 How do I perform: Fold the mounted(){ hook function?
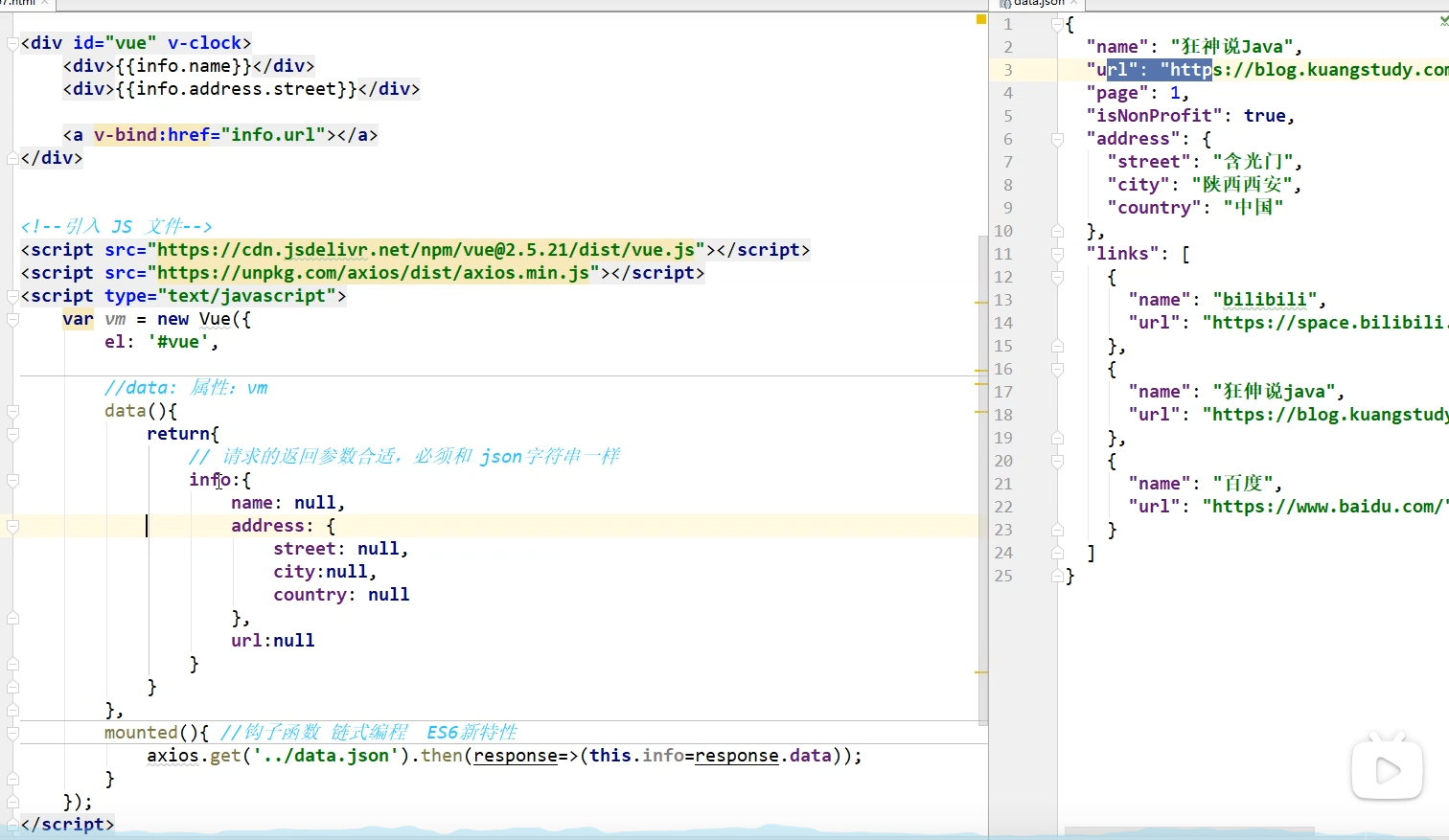pos(12,733)
